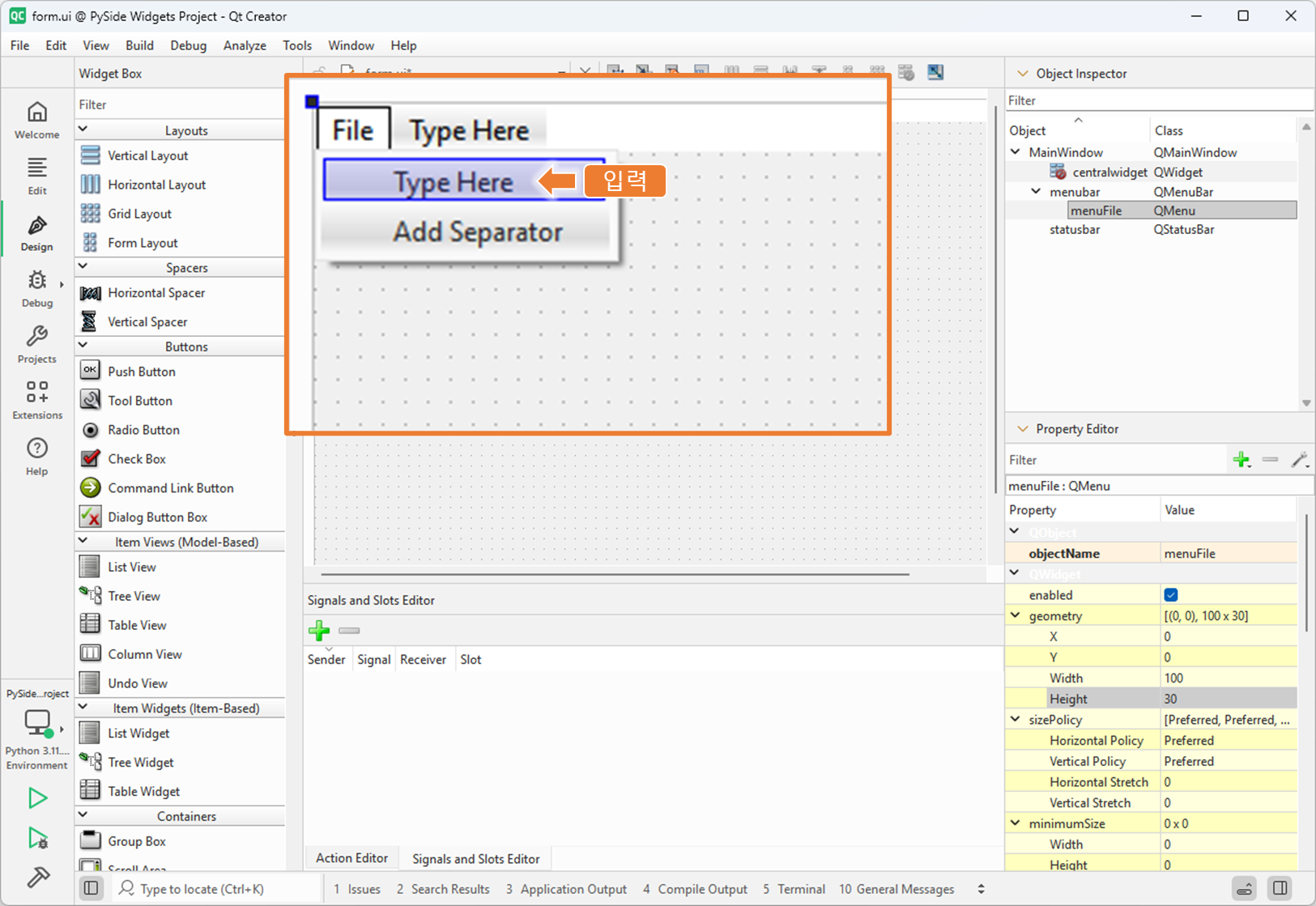Select centralwidget in Object Inspector
Viewport: 1316px width, 906px height.
pos(1109,172)
